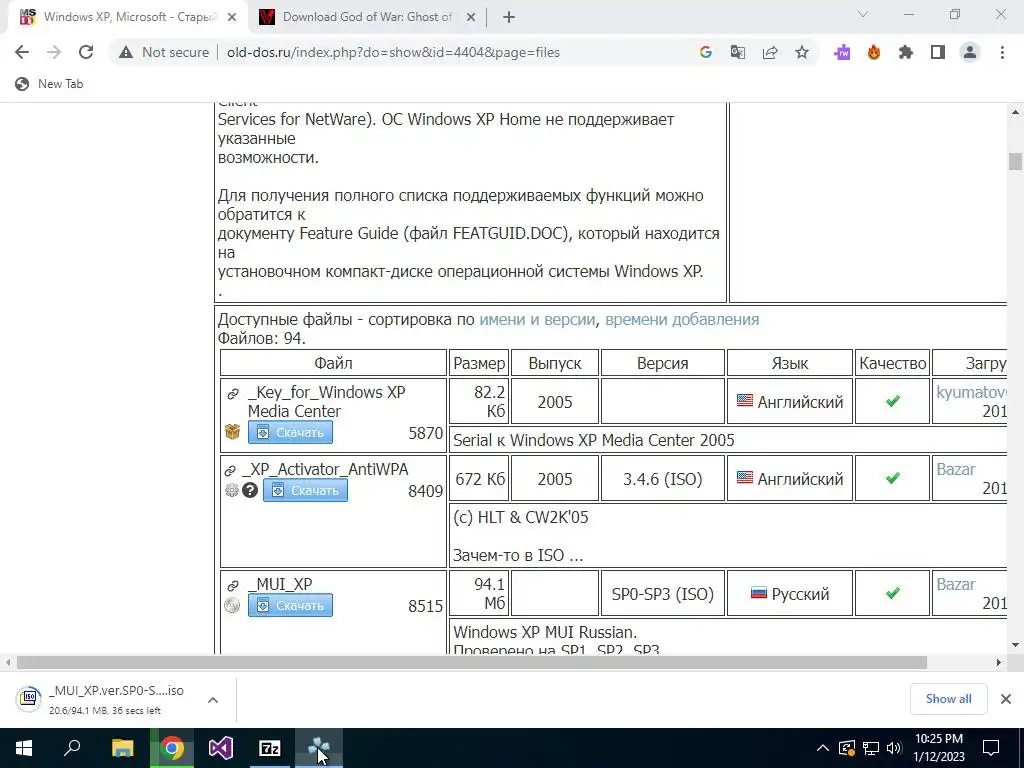Click the horizontal scrollbar thumb
Image resolution: width=1024 pixels, height=768 pixels.
click(472, 663)
